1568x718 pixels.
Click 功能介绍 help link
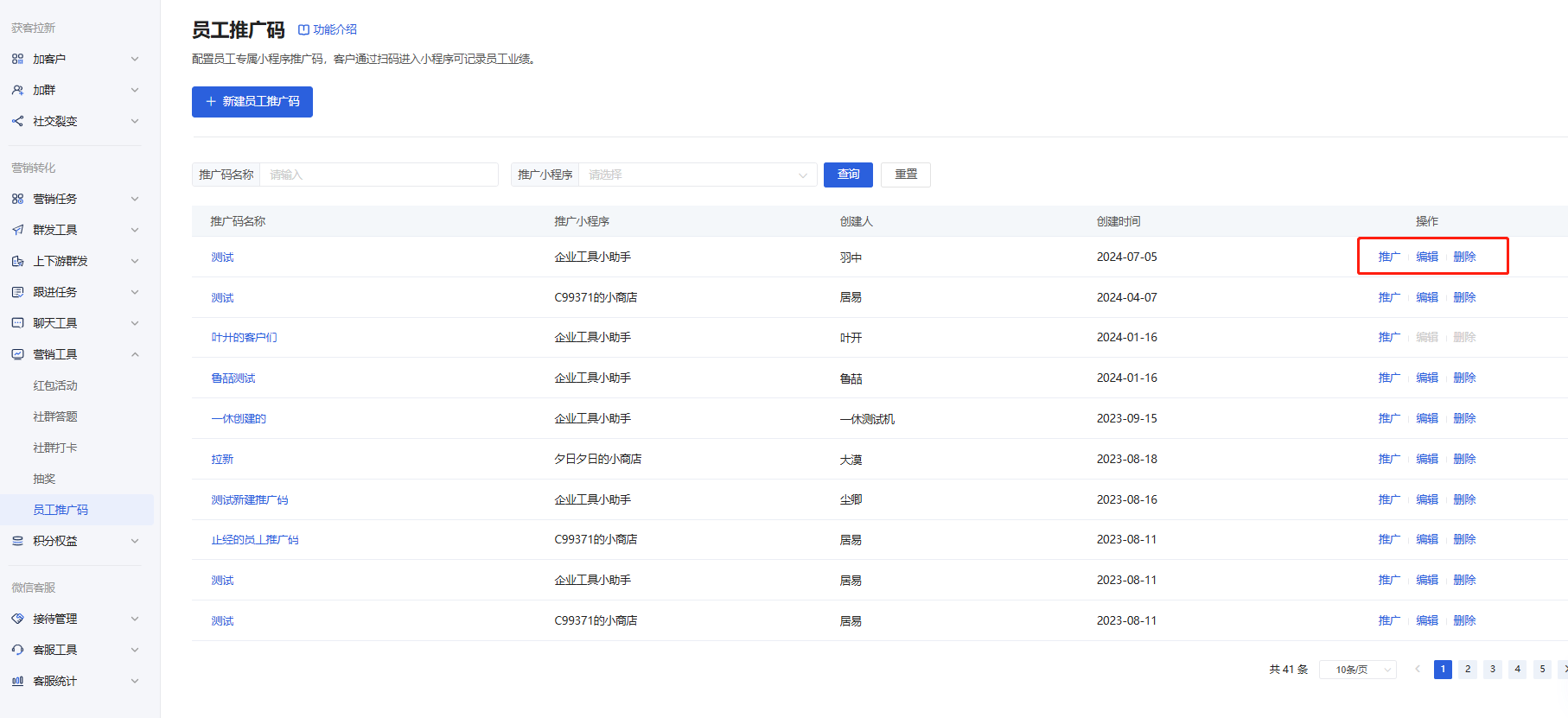point(328,29)
